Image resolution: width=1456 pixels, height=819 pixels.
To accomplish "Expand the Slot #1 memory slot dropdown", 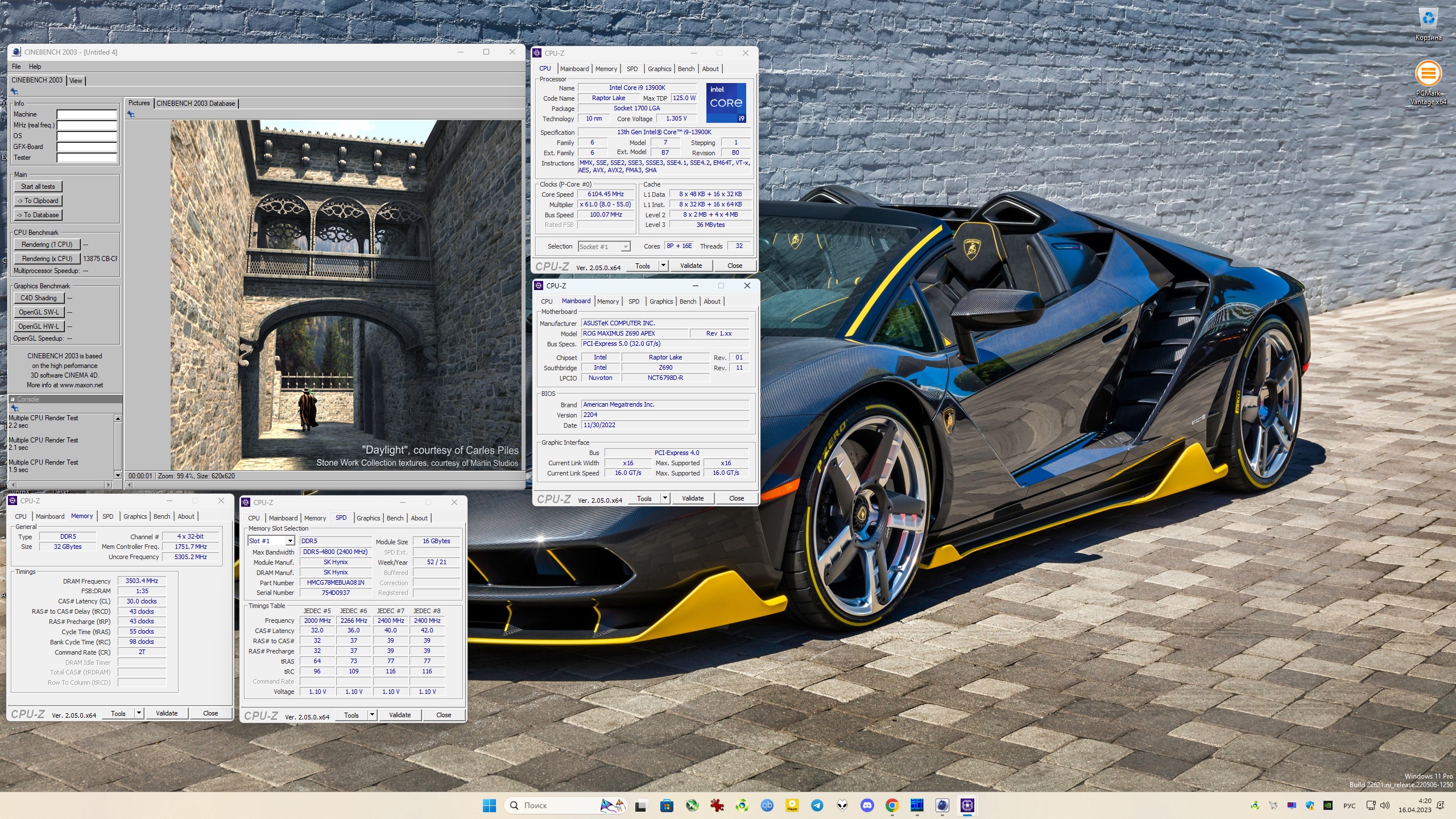I will coord(290,541).
